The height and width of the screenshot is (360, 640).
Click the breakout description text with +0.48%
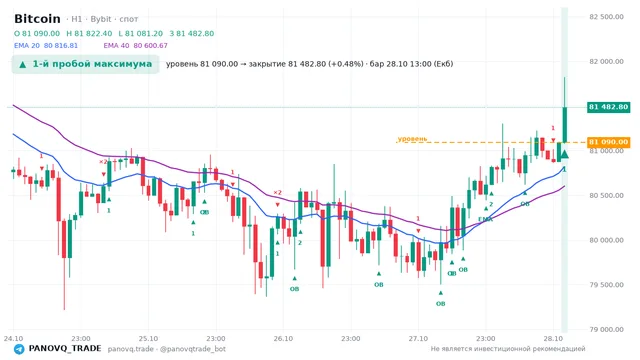click(309, 64)
